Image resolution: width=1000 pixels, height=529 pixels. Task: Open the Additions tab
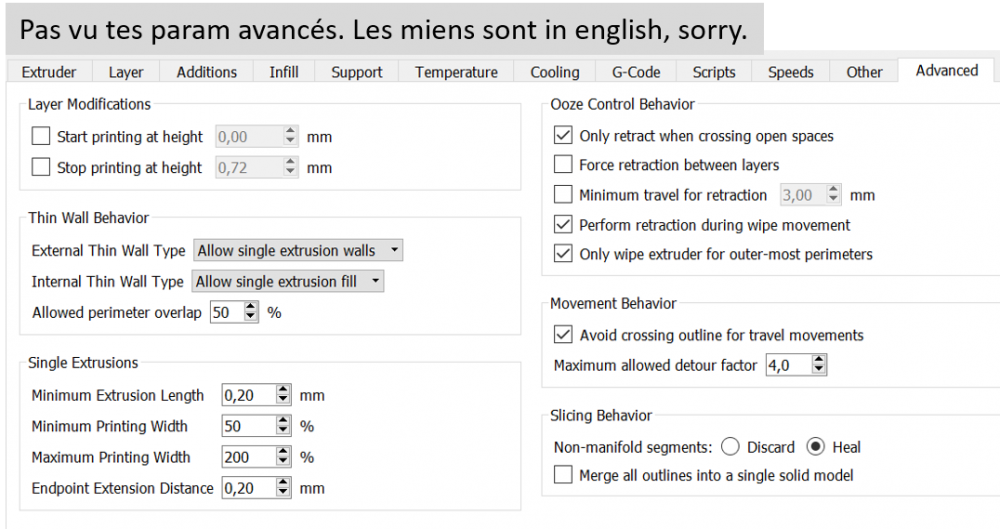click(207, 72)
